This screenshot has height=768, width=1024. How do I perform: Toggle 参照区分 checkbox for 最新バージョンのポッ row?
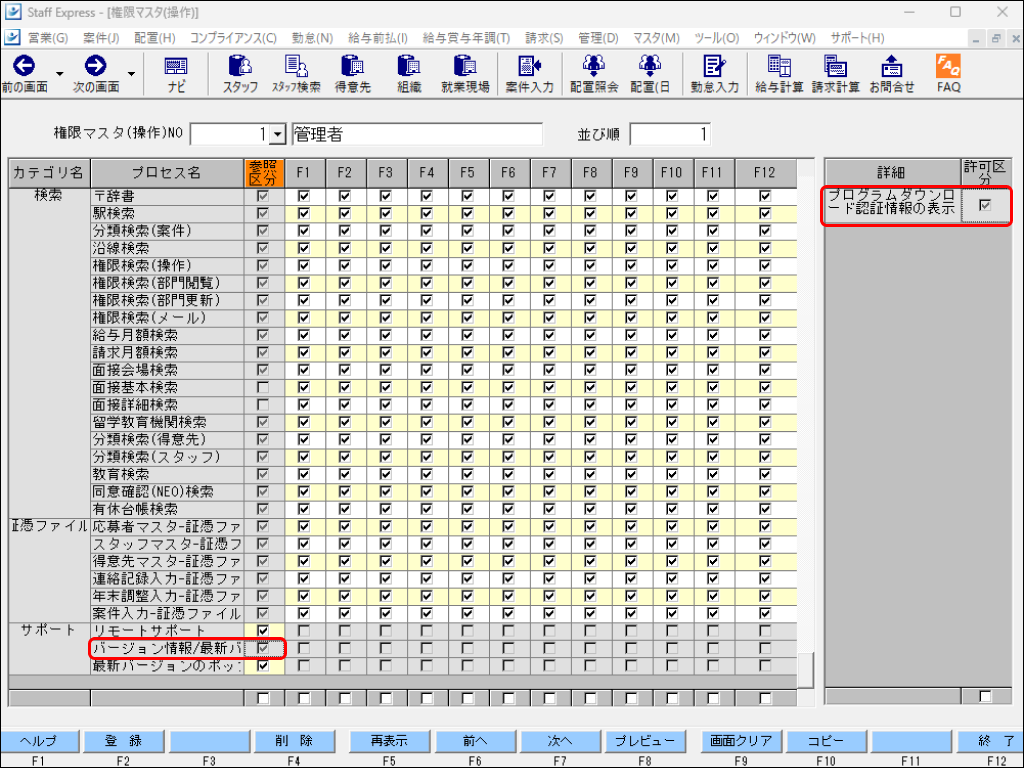(263, 666)
